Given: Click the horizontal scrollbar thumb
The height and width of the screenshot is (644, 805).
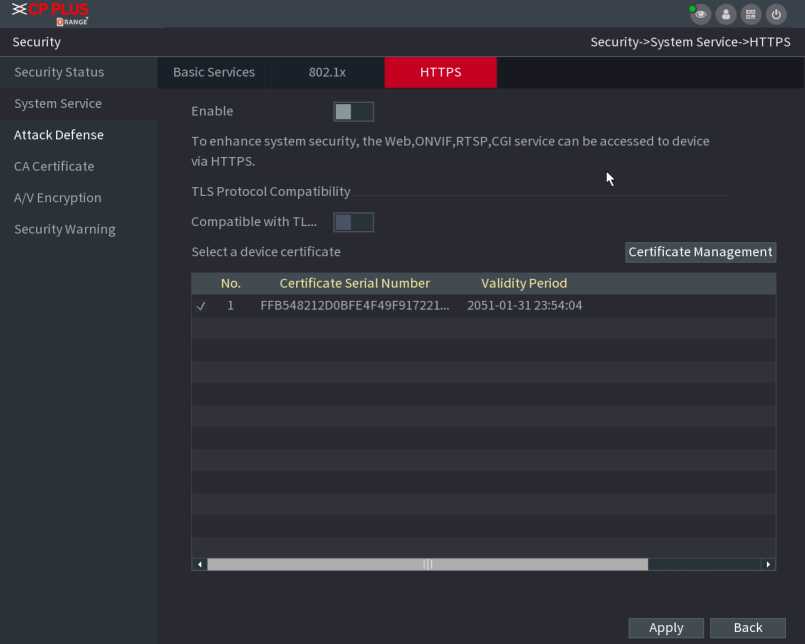Looking at the screenshot, I should point(427,565).
